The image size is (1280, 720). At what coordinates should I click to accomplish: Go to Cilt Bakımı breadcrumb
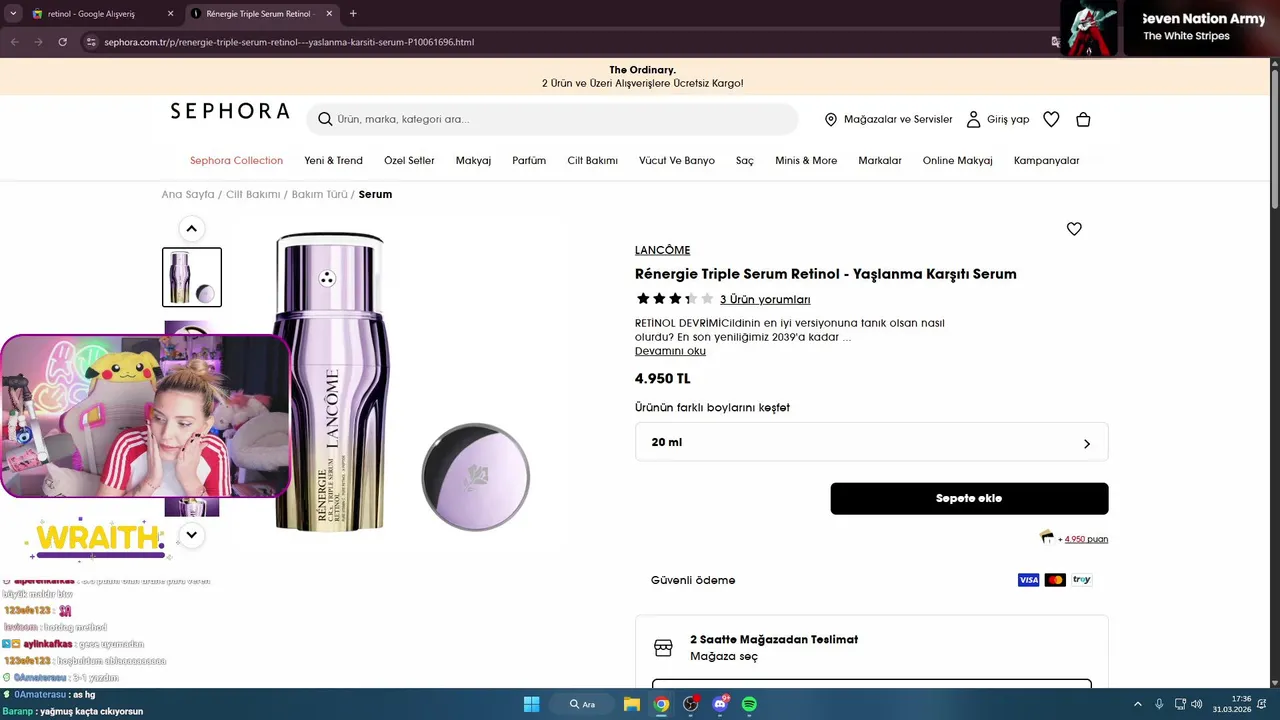(x=253, y=194)
